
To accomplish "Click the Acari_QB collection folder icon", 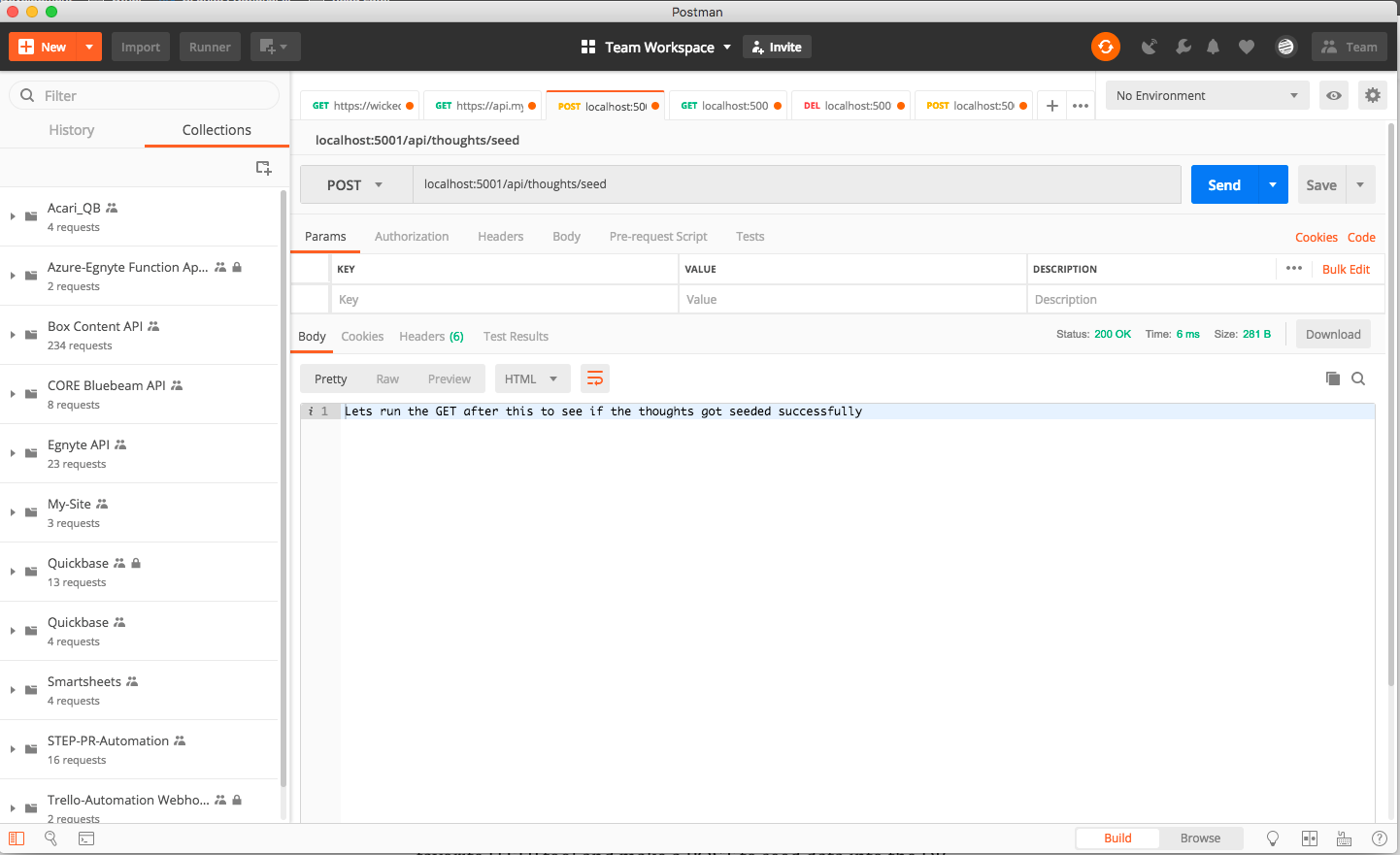I will click(x=31, y=215).
